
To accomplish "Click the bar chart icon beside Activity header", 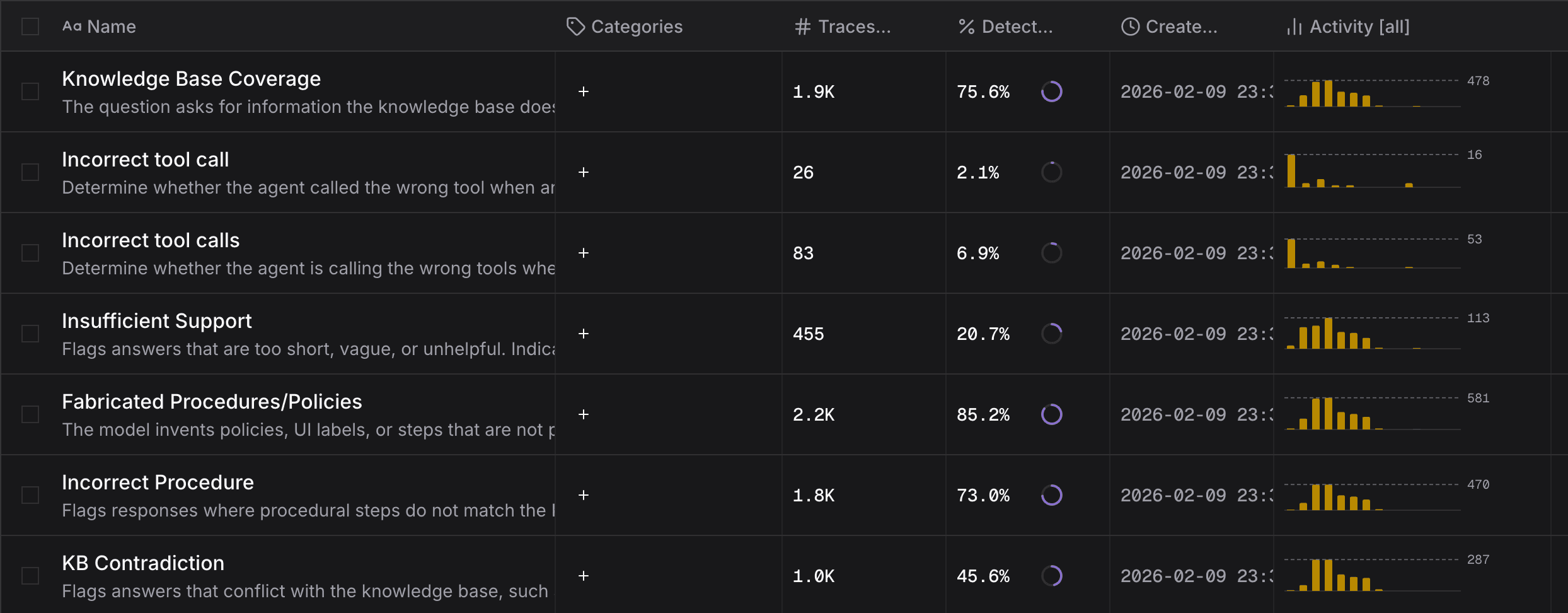I will tap(1294, 26).
